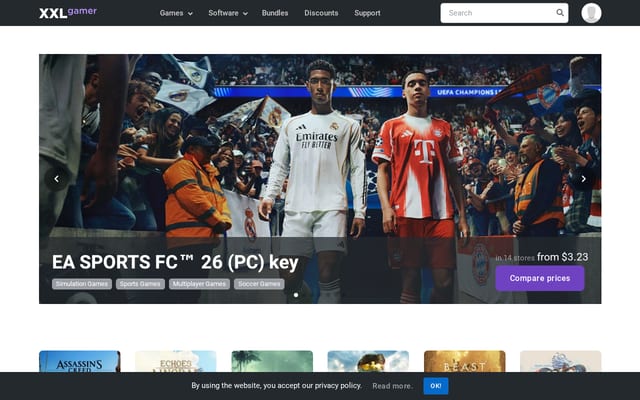Click the 'from $3.23' price text
This screenshot has height=400, width=640.
[x=562, y=257]
